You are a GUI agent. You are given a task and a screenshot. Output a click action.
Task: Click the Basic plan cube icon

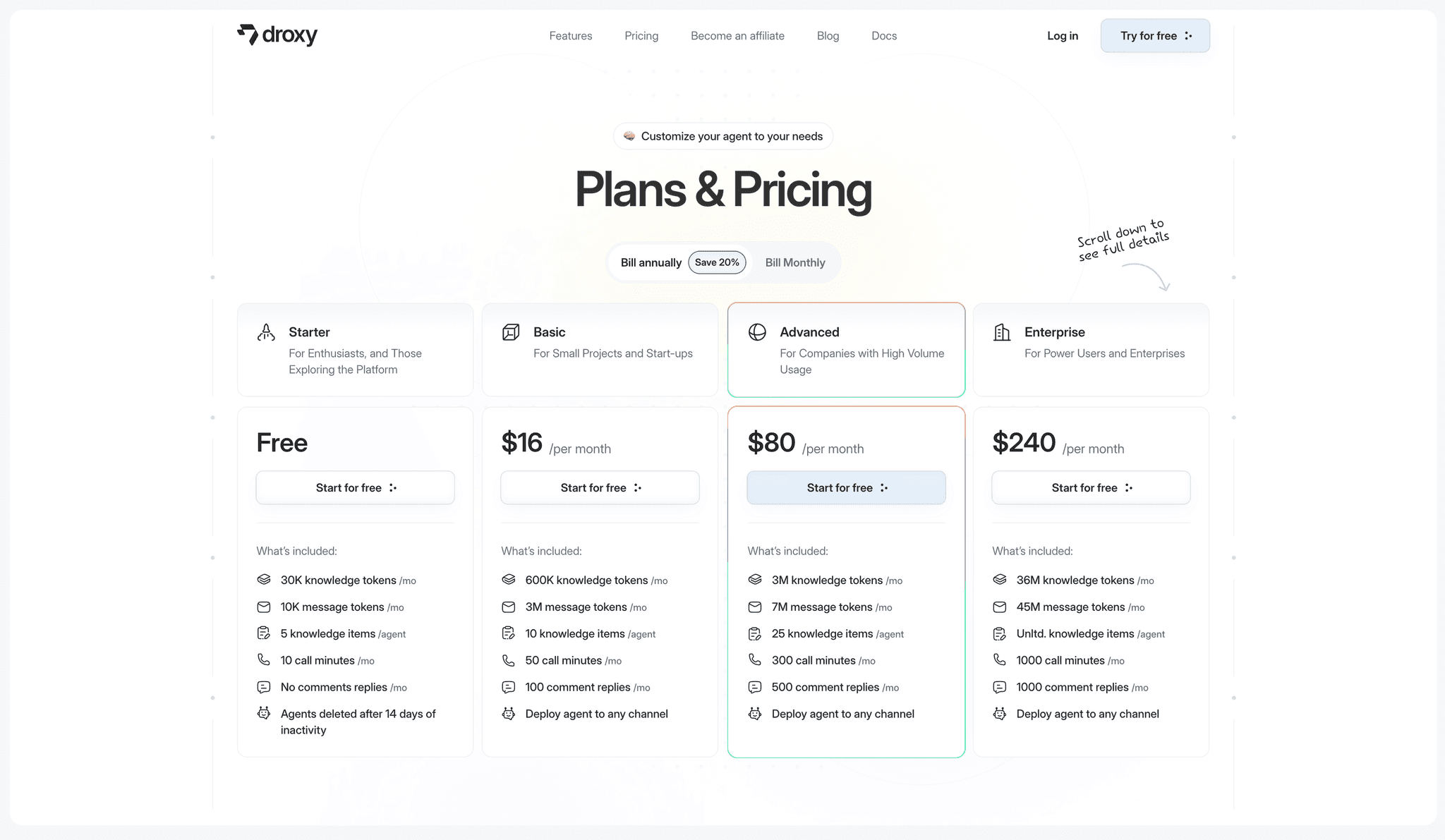coord(511,332)
